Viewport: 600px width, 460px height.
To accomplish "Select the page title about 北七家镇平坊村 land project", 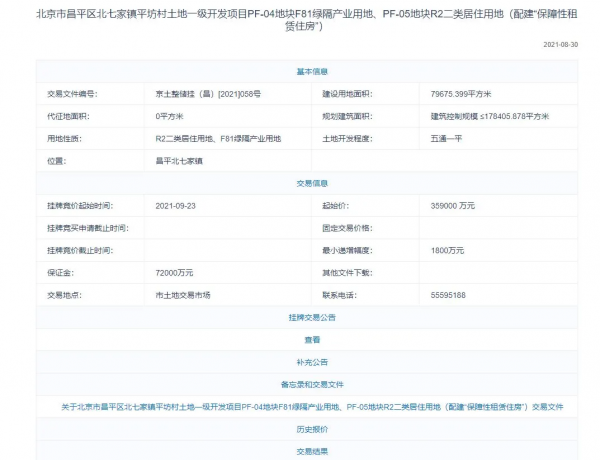I will [307, 20].
